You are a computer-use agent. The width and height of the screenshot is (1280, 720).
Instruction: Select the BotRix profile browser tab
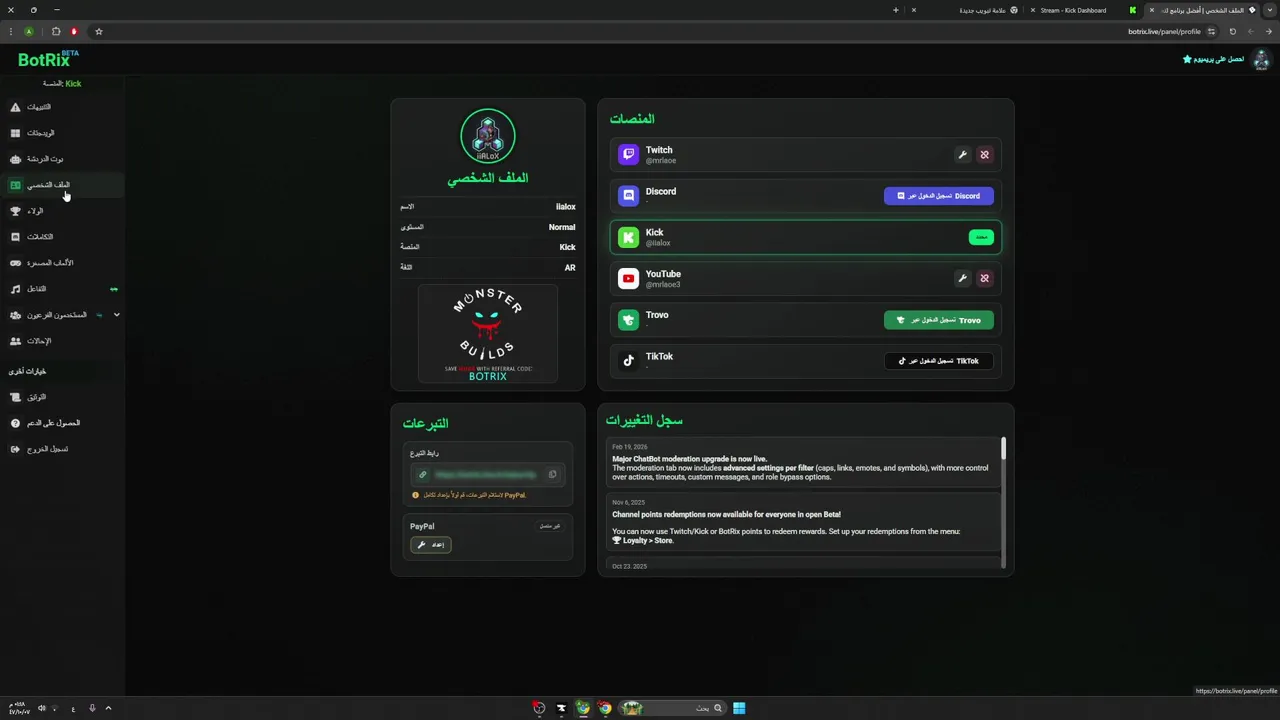(1202, 10)
